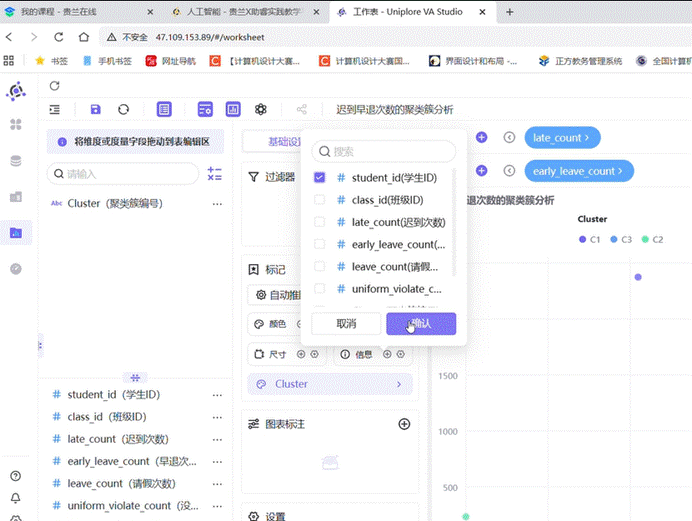Switch to the 我的课程 - 贵兰在线 browser tab

pos(79,12)
